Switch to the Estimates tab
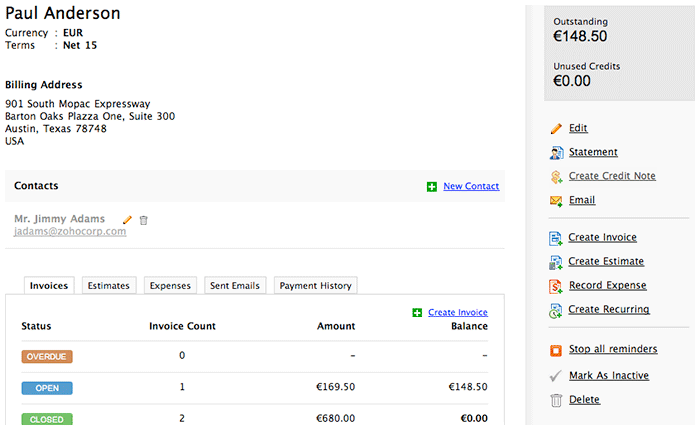The height and width of the screenshot is (430, 700). pos(109,286)
